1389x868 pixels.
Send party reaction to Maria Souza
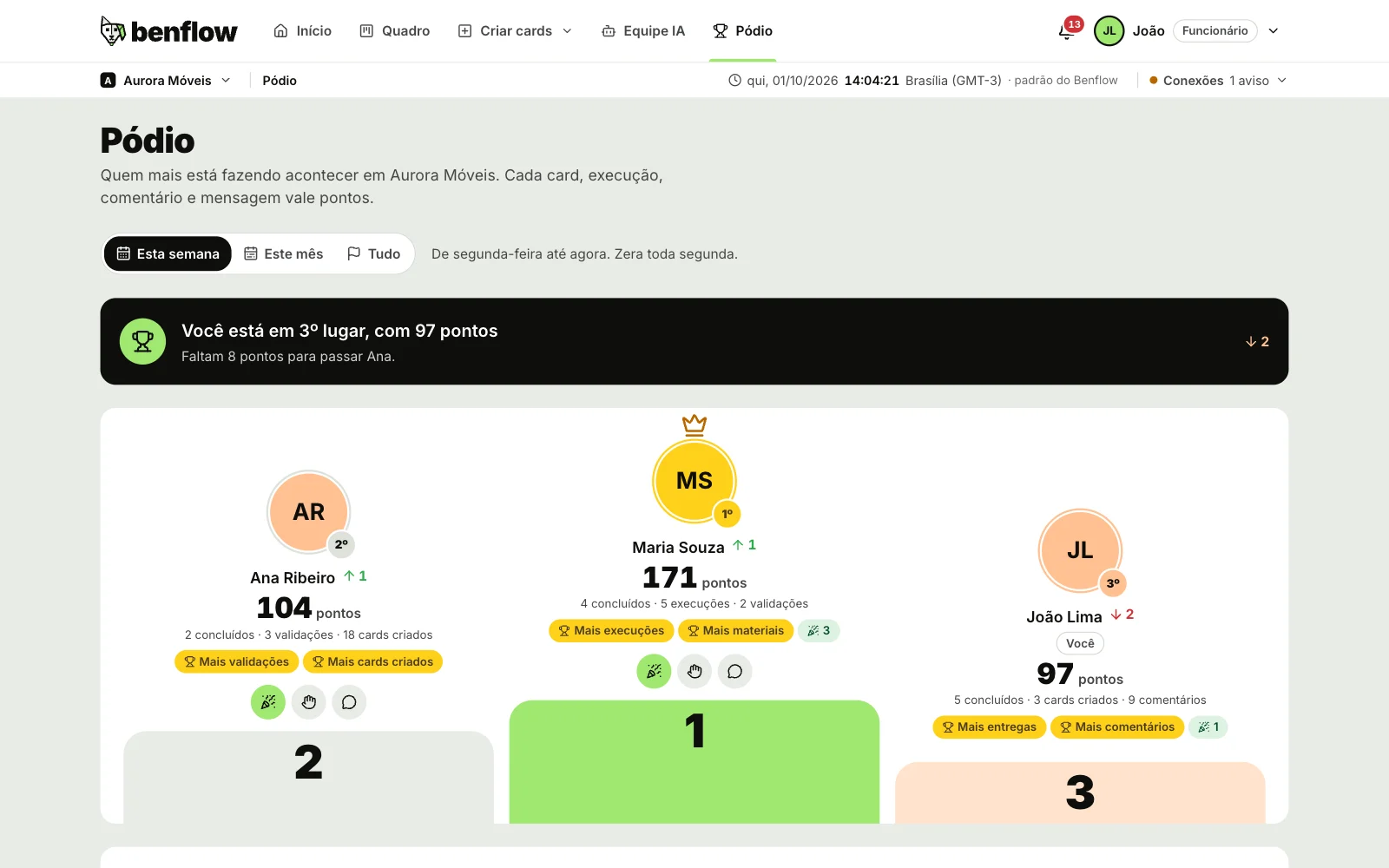(x=654, y=671)
